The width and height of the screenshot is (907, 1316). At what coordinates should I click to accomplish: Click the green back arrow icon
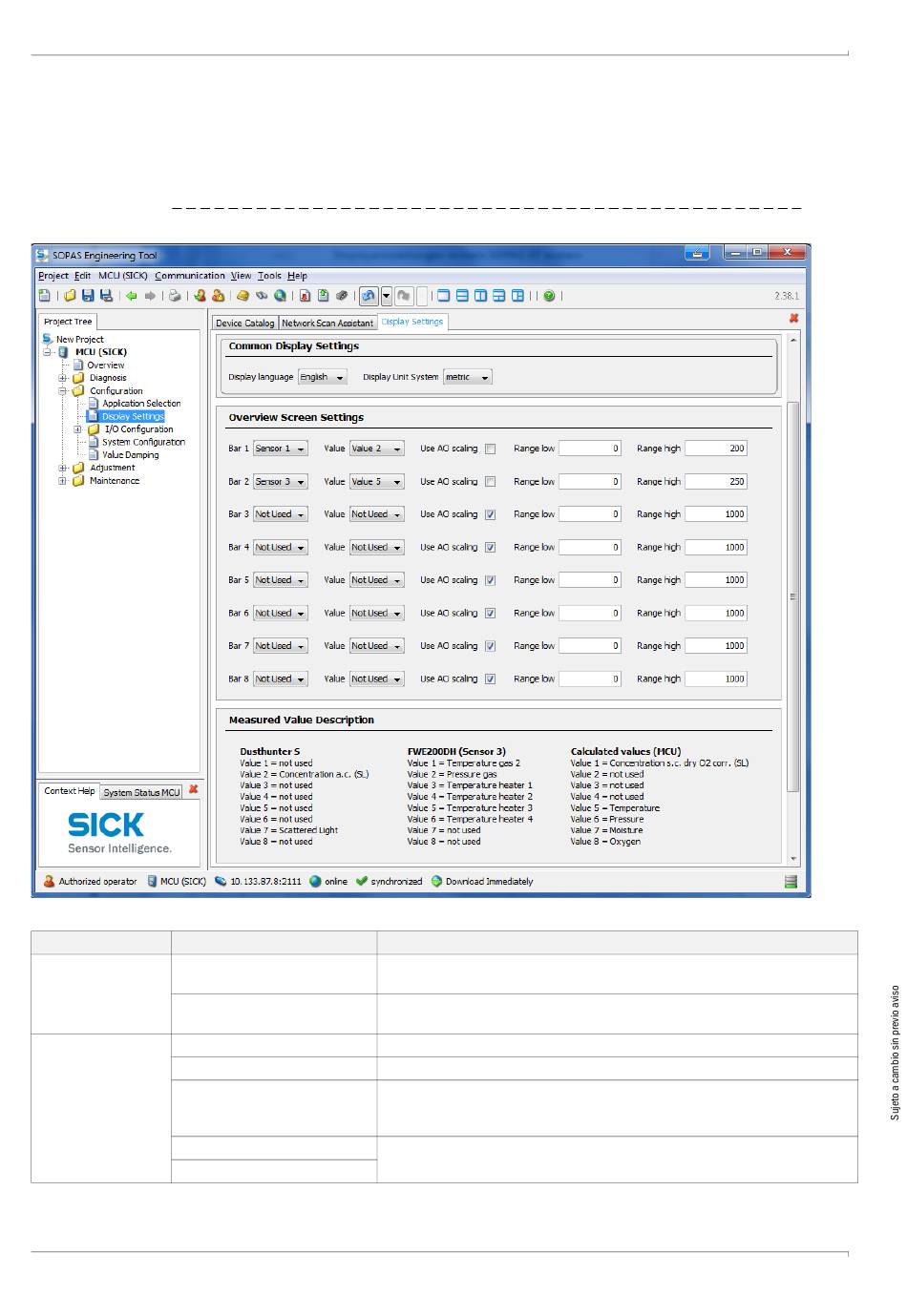(132, 296)
